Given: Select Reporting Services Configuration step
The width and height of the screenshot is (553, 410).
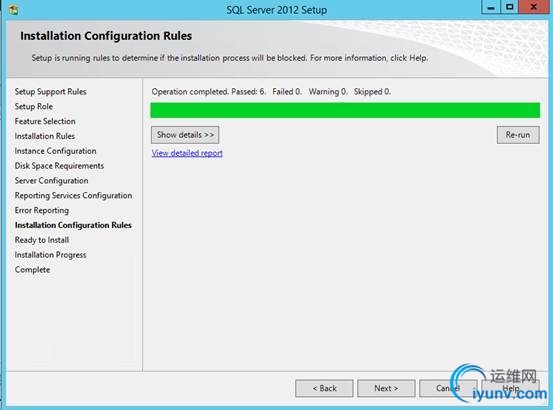Looking at the screenshot, I should pyautogui.click(x=73, y=195).
